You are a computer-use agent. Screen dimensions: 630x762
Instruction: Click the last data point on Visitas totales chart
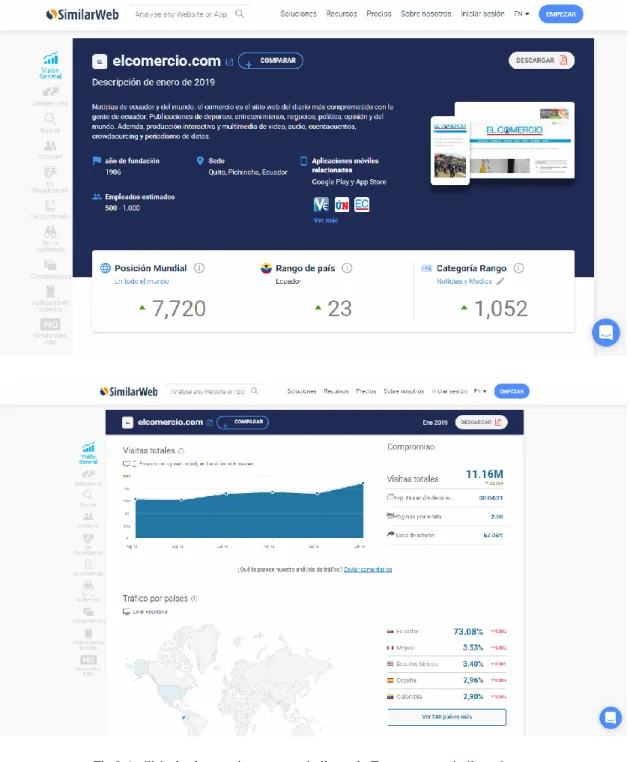pyautogui.click(x=363, y=484)
